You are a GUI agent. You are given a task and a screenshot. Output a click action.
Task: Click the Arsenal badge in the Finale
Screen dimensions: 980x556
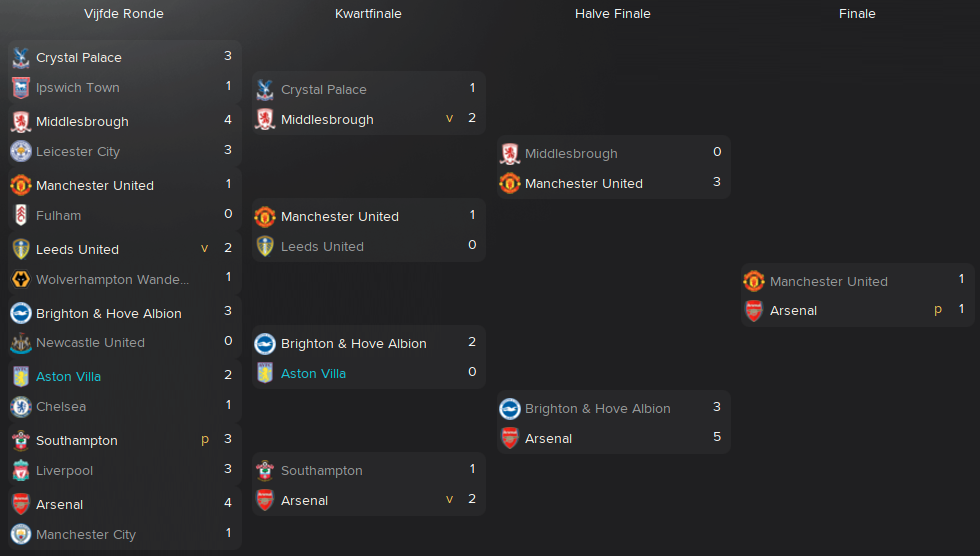pos(754,310)
